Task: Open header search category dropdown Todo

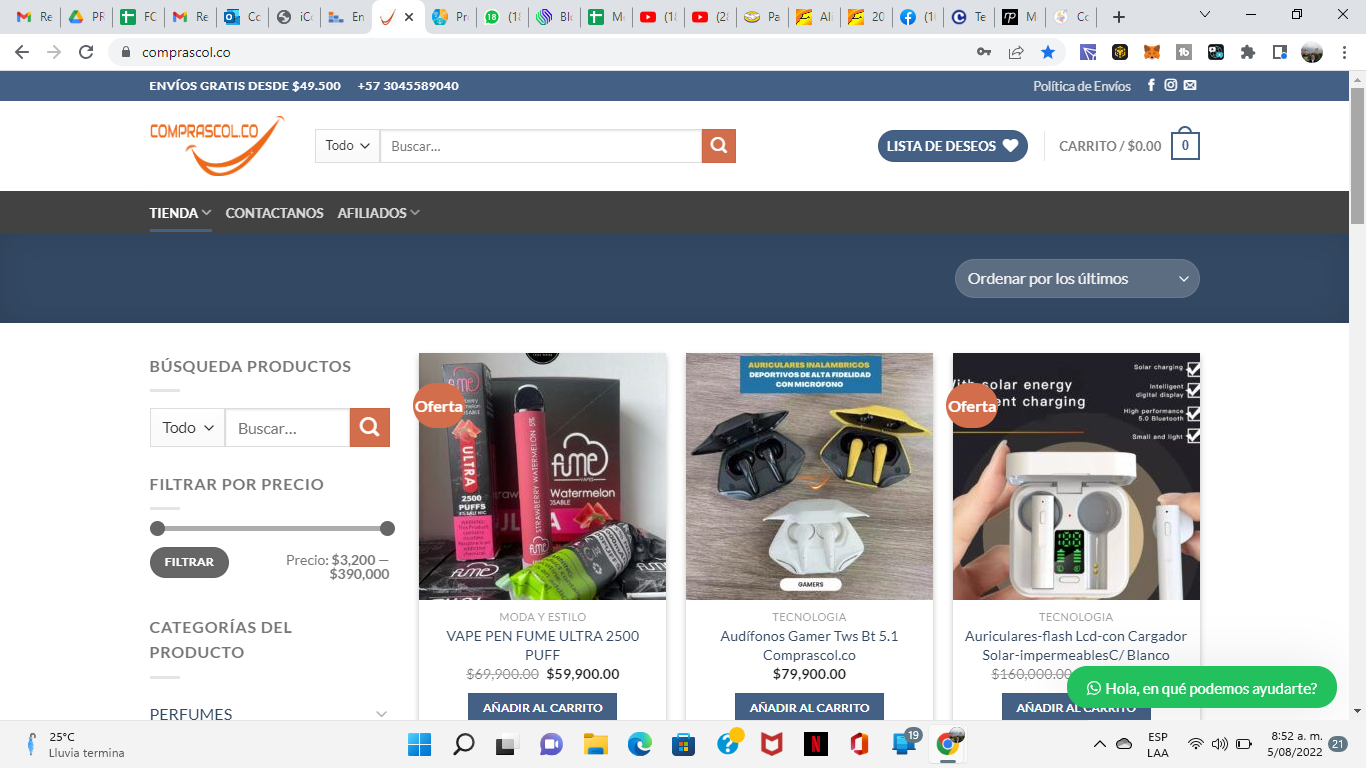Action: tap(348, 146)
